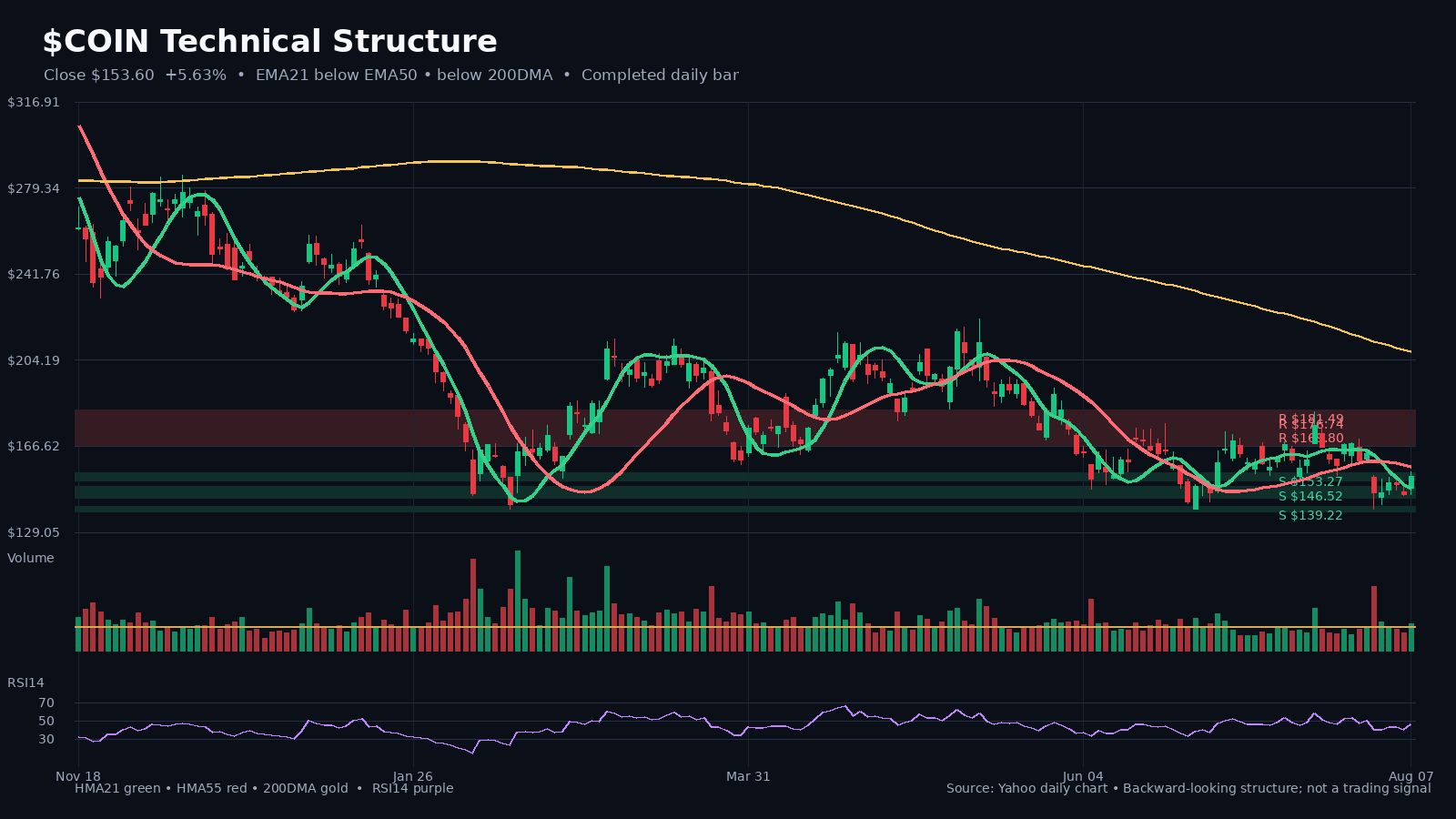Select the "Completed daily bar" label
Screen dimensions: 1456x819
tap(660, 76)
